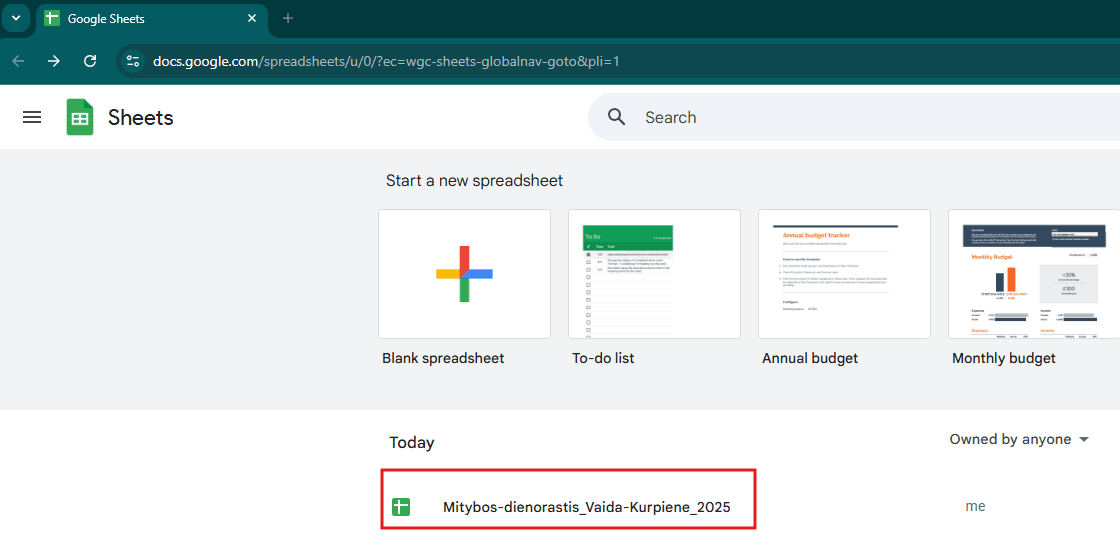Open the Annual budget template thumbnail

point(844,274)
